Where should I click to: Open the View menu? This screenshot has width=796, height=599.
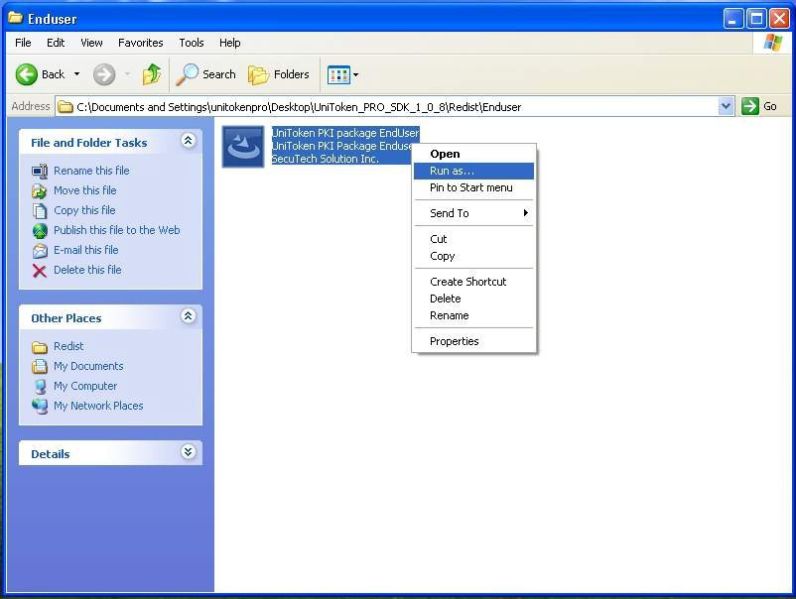pos(91,43)
